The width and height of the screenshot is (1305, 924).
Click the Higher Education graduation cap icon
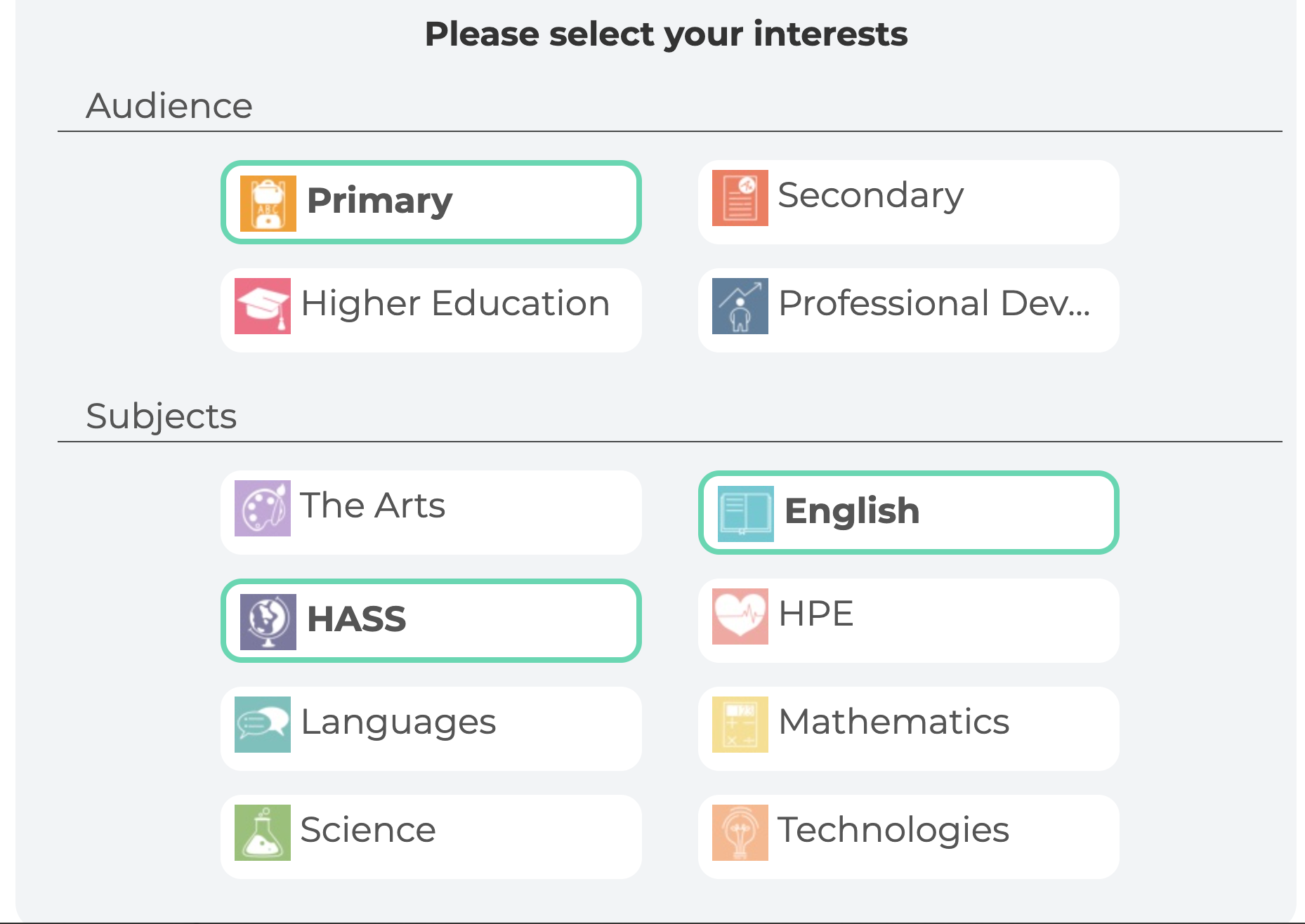[262, 306]
